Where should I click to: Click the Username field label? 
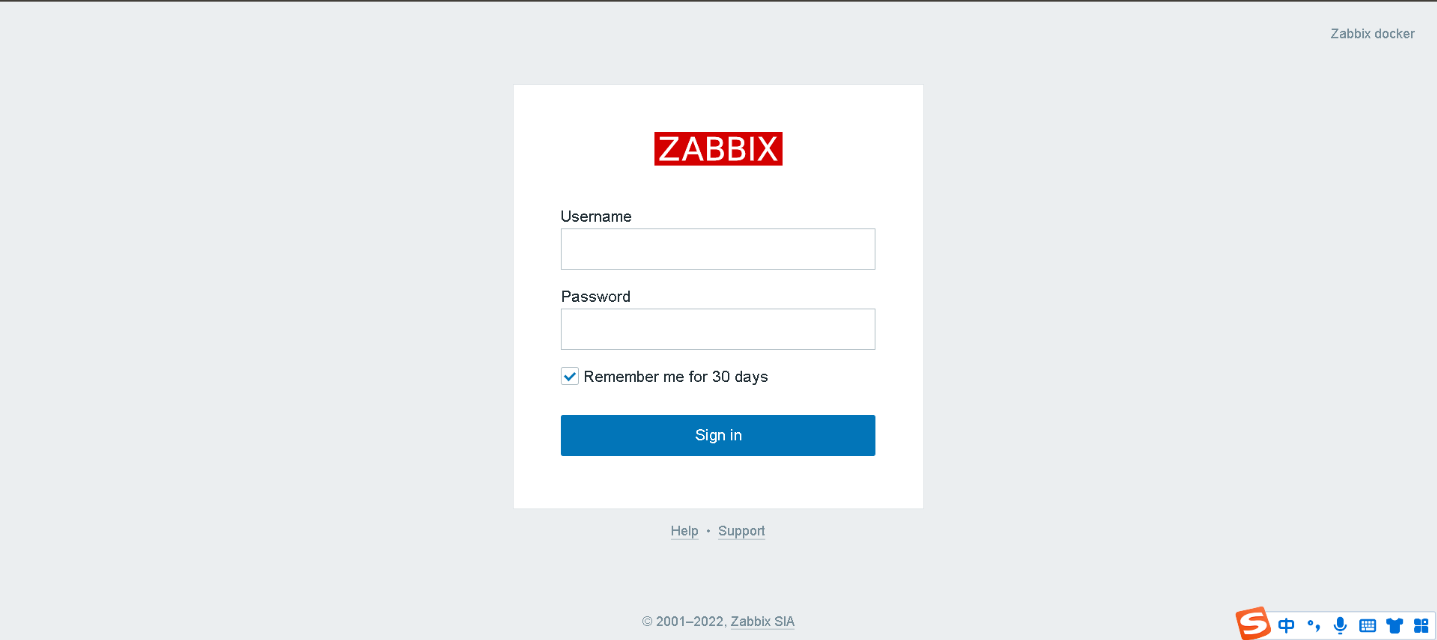(x=596, y=216)
